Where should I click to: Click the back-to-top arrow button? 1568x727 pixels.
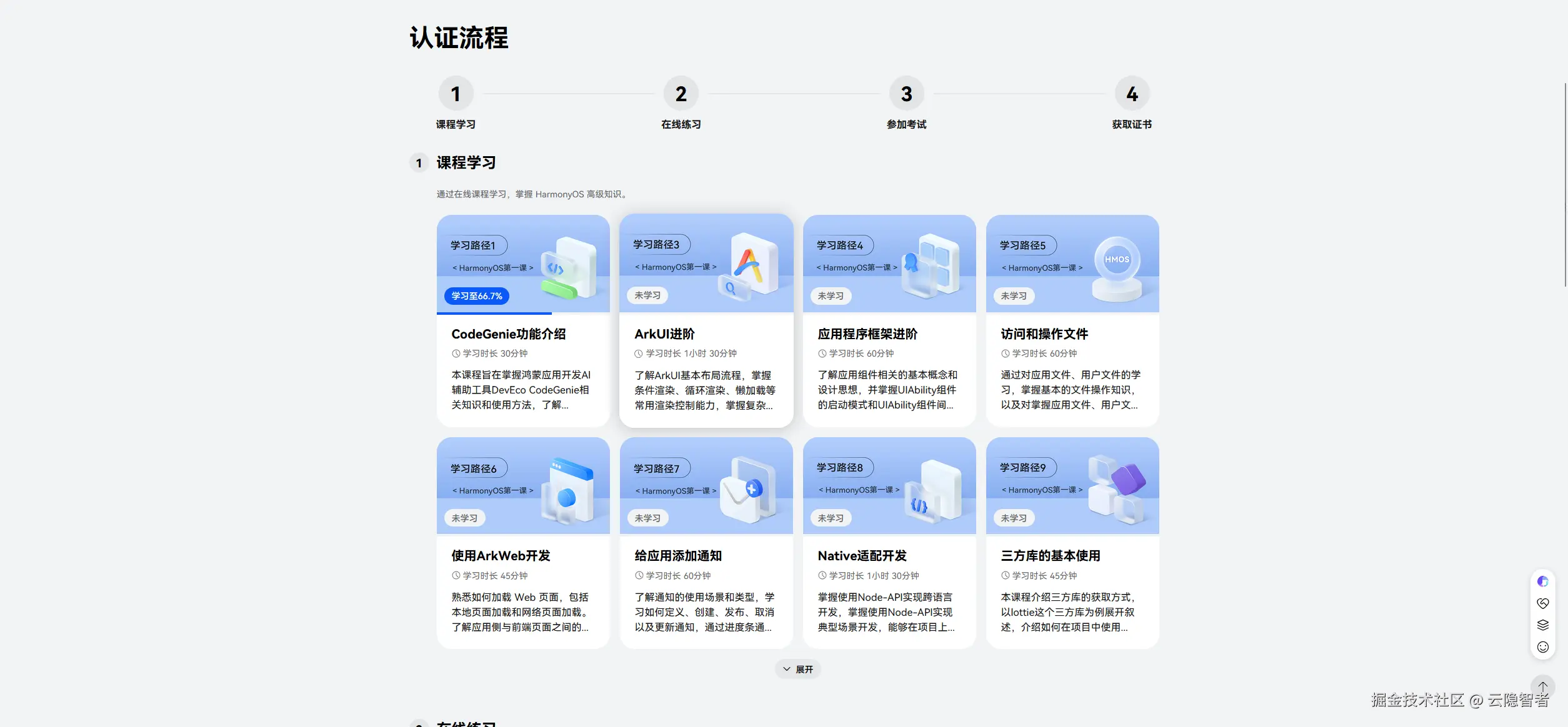1542,686
